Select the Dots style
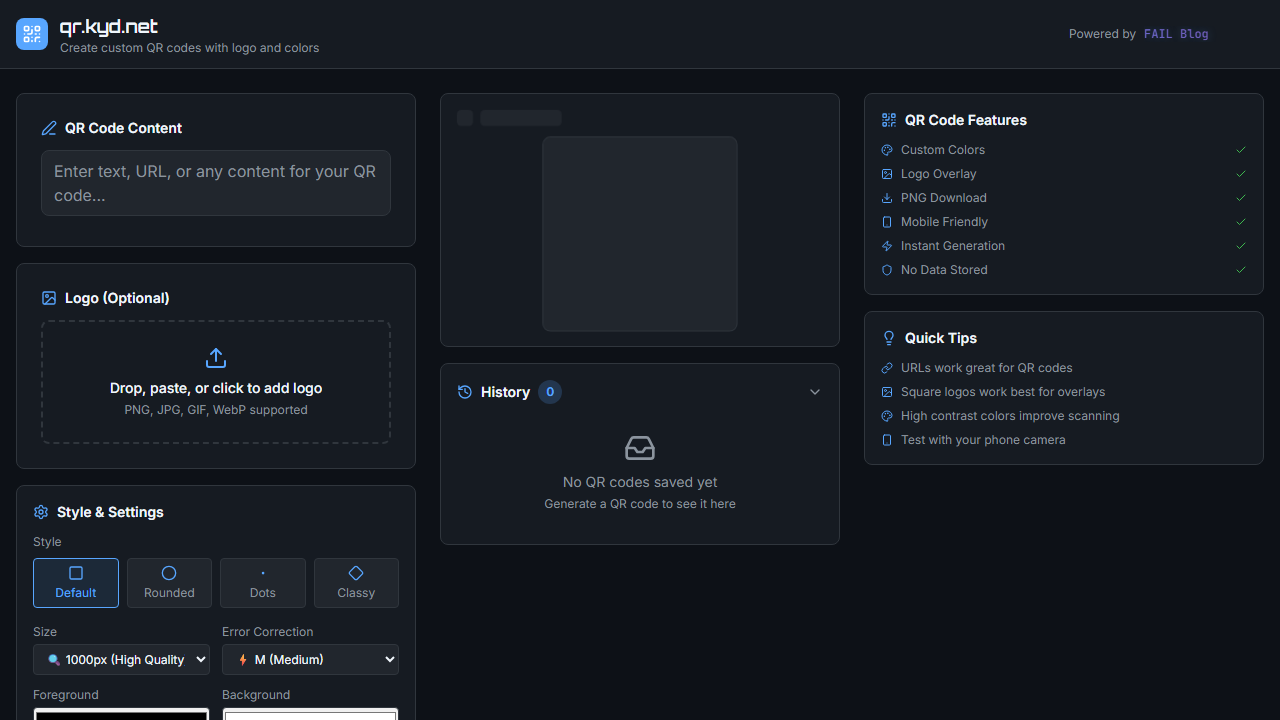Viewport: 1280px width, 720px height. pyautogui.click(x=262, y=583)
